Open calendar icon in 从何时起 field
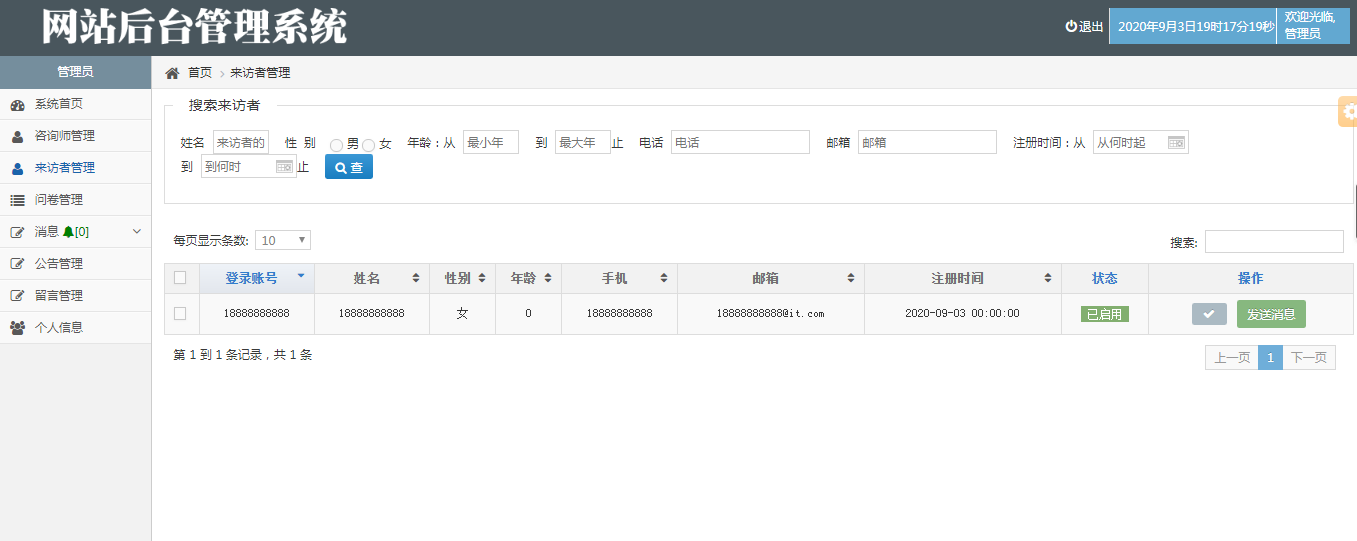Screen dimensions: 1357x541 coord(1176,142)
